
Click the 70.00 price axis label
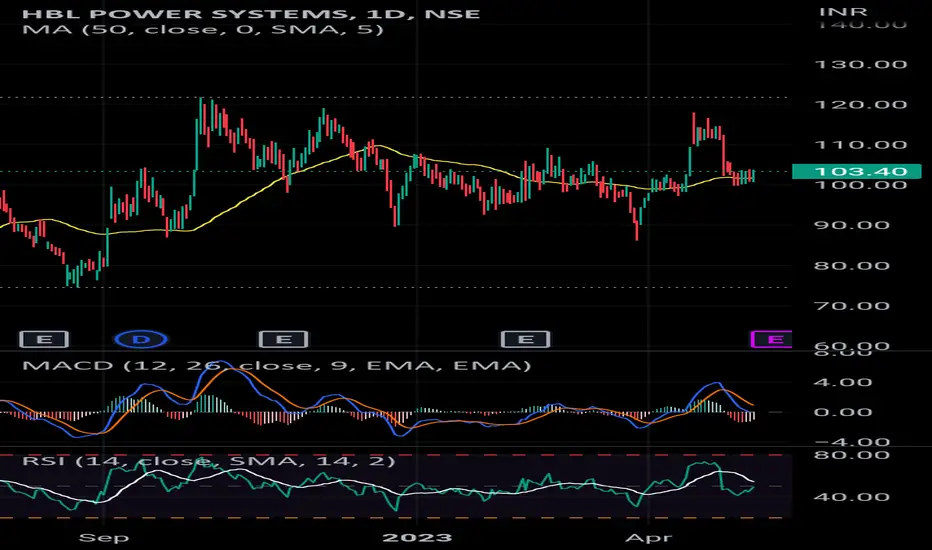pos(851,306)
